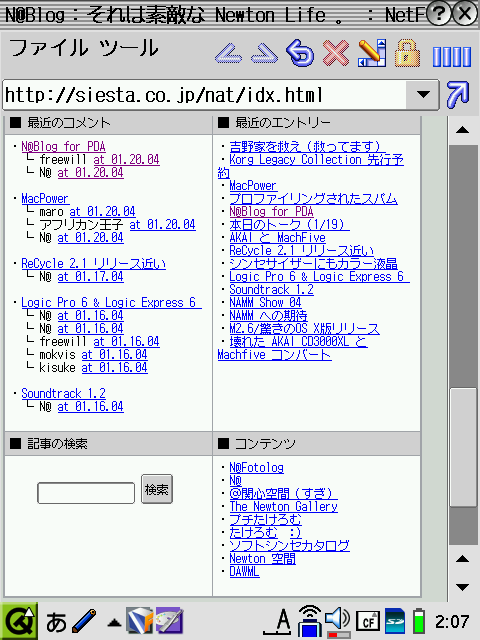
Task: Open maro's comment at 01.20.04
Action: 102,212
